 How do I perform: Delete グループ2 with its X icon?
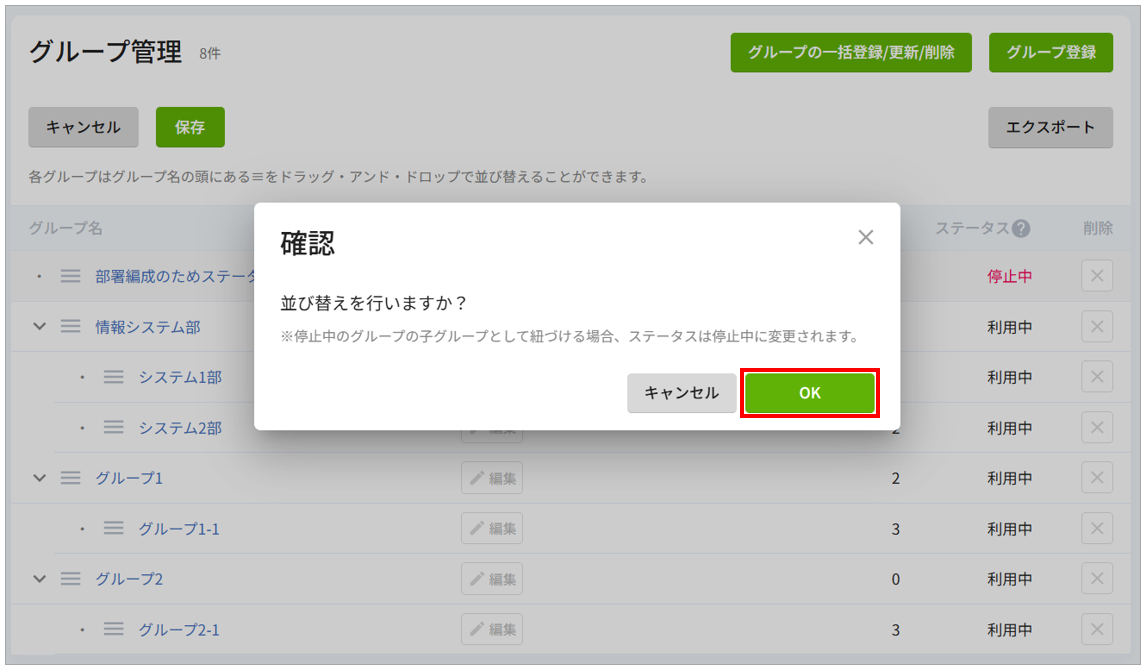pyautogui.click(x=1097, y=579)
